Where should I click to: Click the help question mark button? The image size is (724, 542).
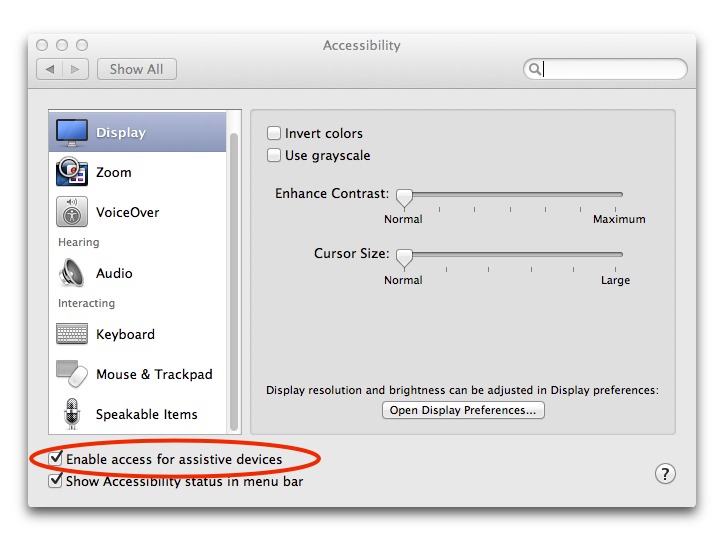coord(665,474)
